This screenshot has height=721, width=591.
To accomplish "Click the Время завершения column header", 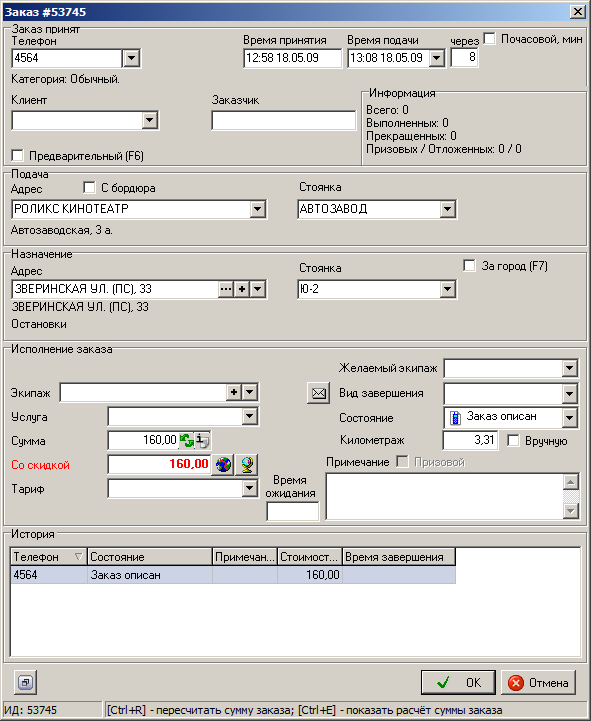I will coord(399,557).
